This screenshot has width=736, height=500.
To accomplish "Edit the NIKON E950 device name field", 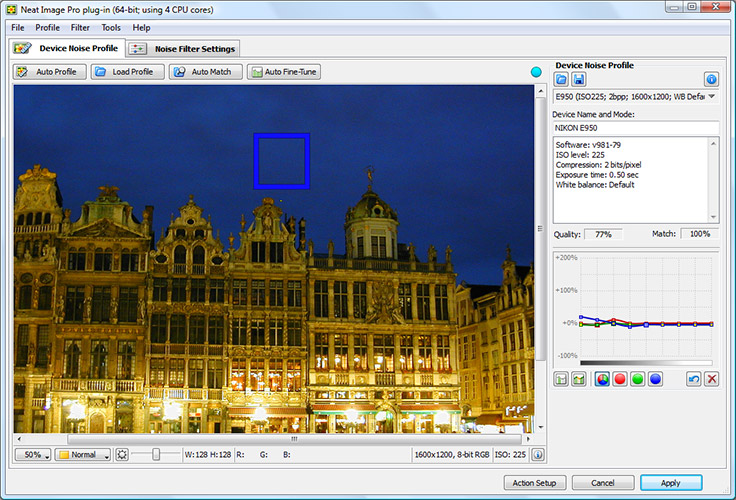I will coord(636,128).
